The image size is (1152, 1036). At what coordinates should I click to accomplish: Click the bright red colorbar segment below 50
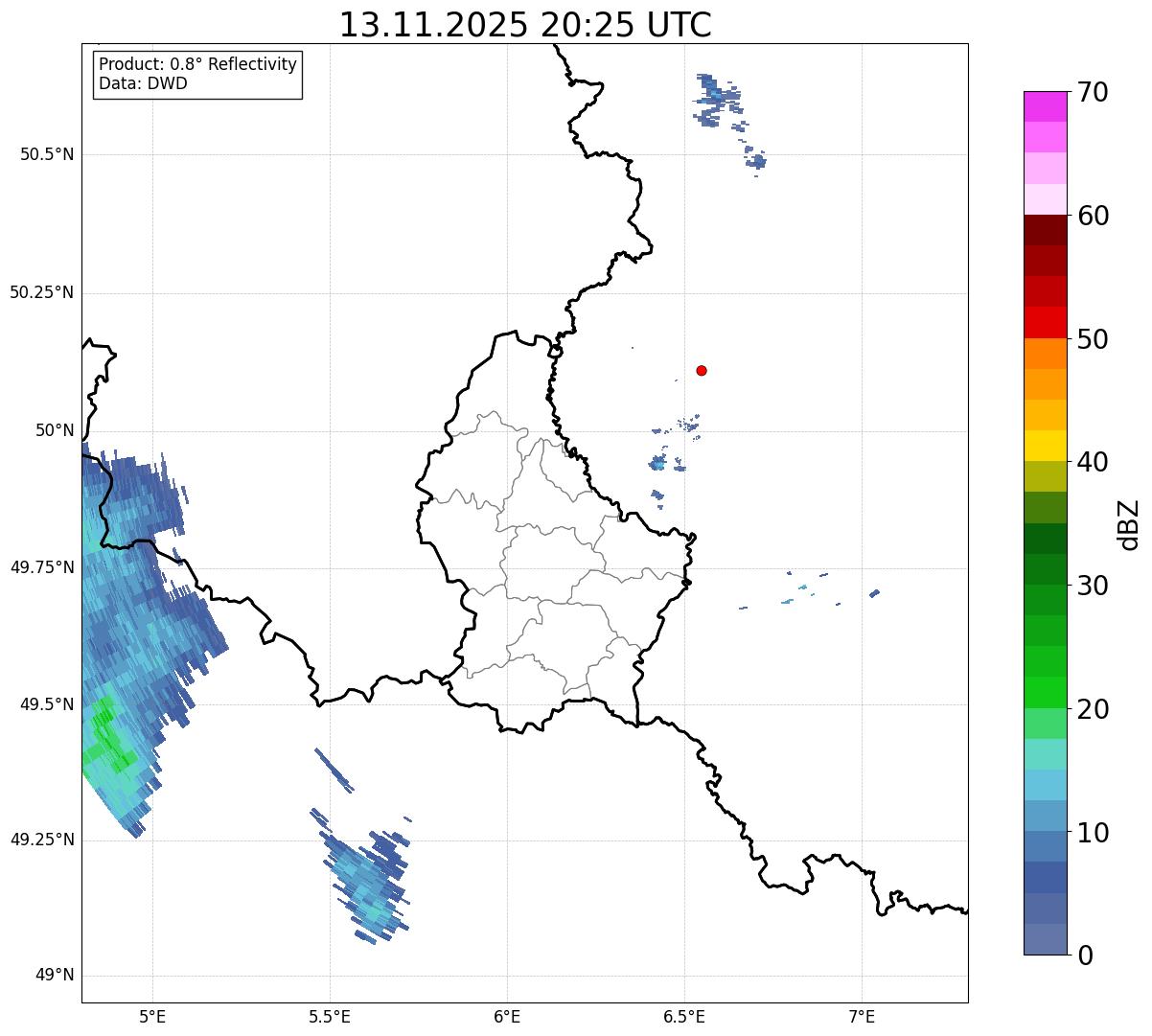point(1047,323)
